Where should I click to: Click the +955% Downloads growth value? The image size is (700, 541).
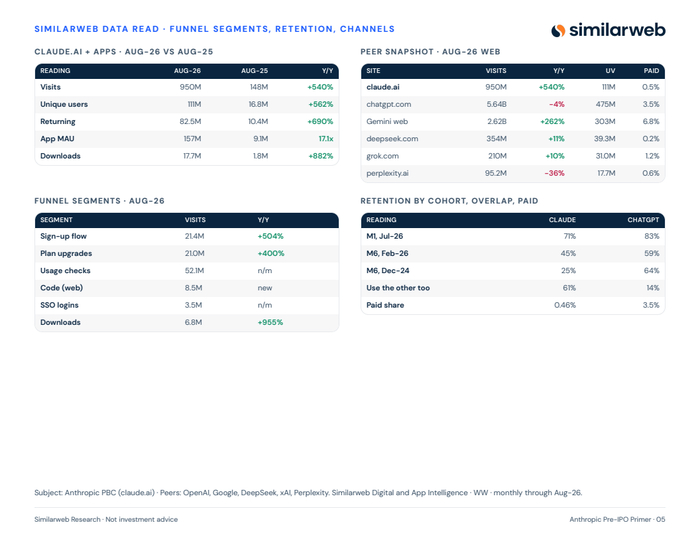point(270,322)
